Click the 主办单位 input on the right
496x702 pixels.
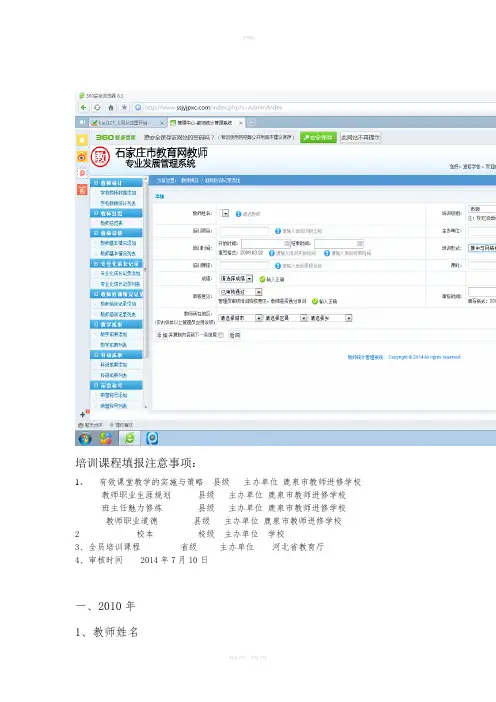point(482,231)
